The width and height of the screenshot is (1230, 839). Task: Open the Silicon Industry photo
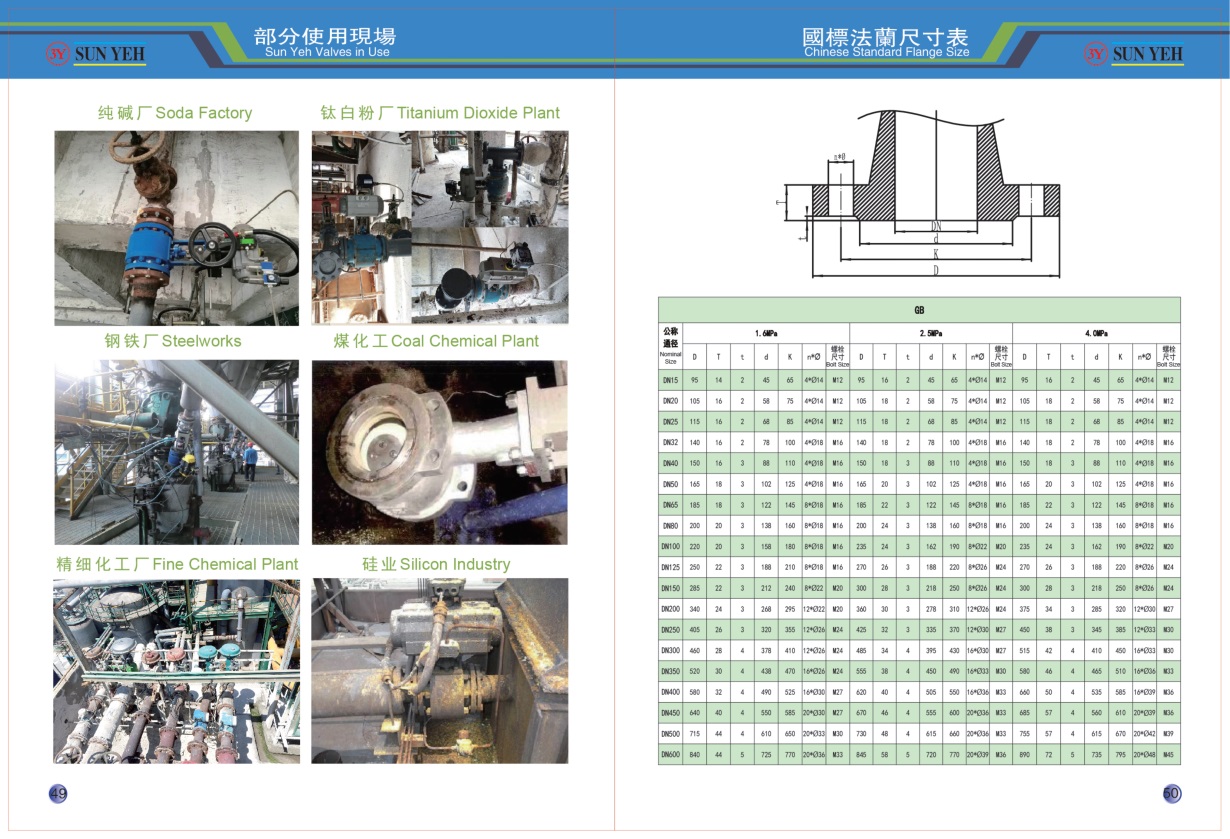coord(440,671)
